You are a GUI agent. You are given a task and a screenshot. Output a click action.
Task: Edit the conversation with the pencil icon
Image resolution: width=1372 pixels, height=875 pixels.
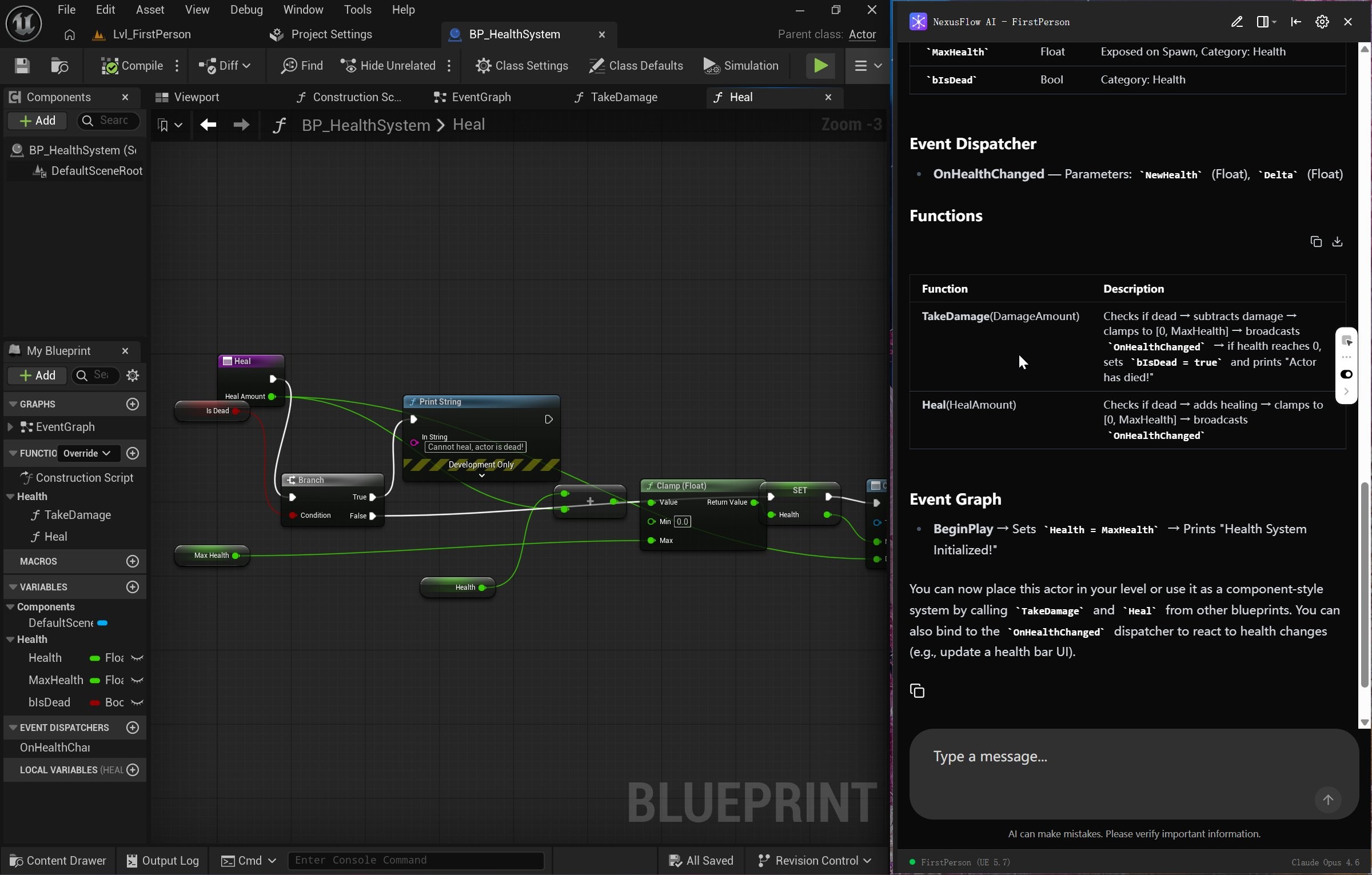[1238, 22]
